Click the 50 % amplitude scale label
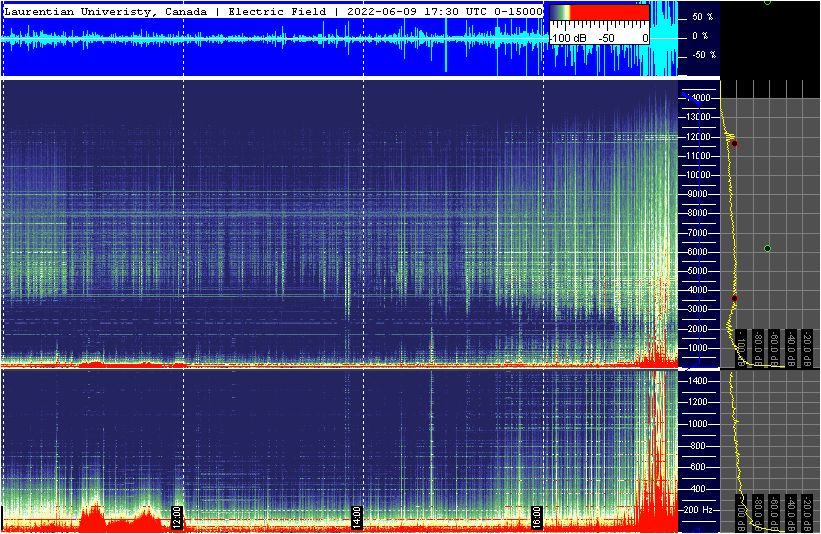Viewport: 821px width, 534px height. pyautogui.click(x=702, y=18)
